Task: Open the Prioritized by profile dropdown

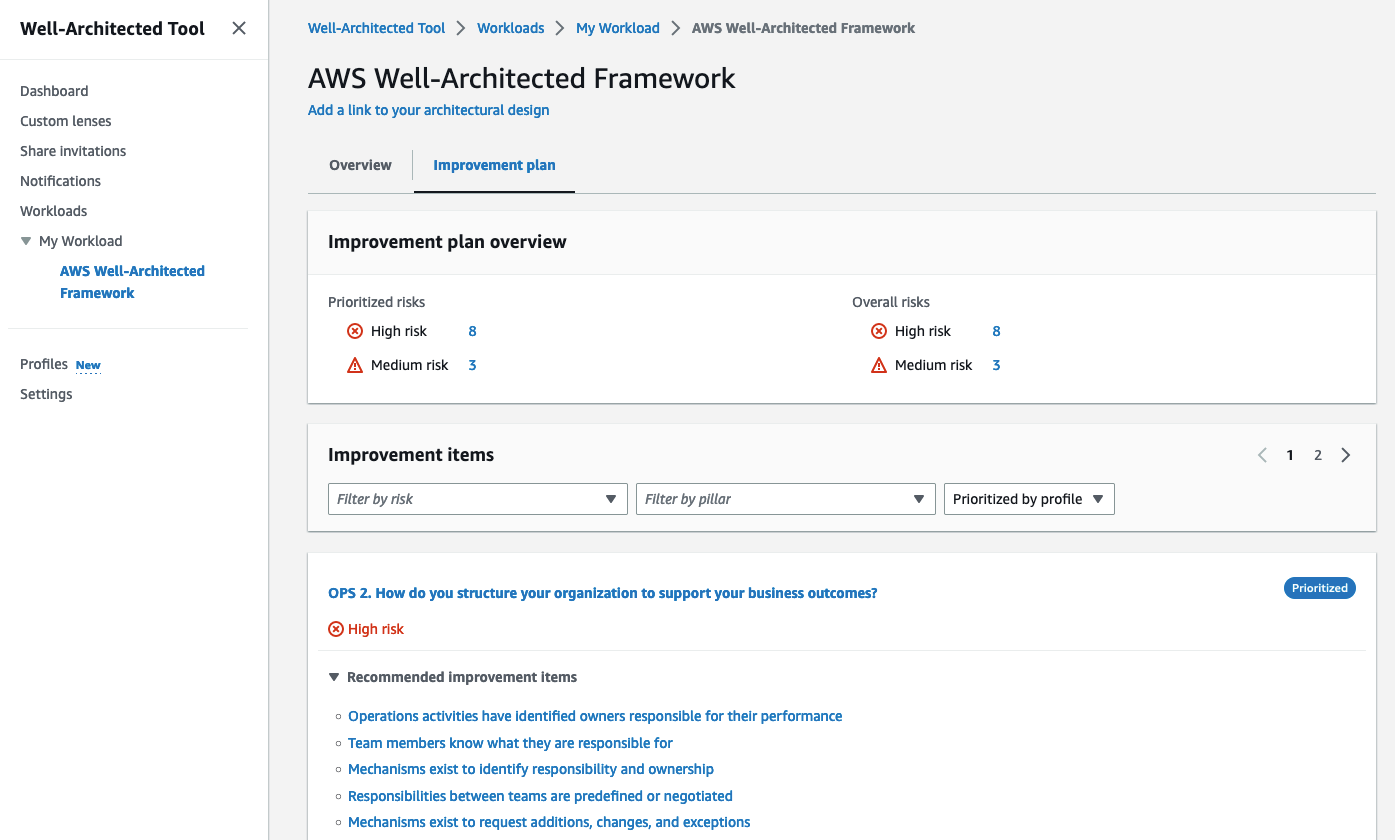Action: (x=1028, y=499)
